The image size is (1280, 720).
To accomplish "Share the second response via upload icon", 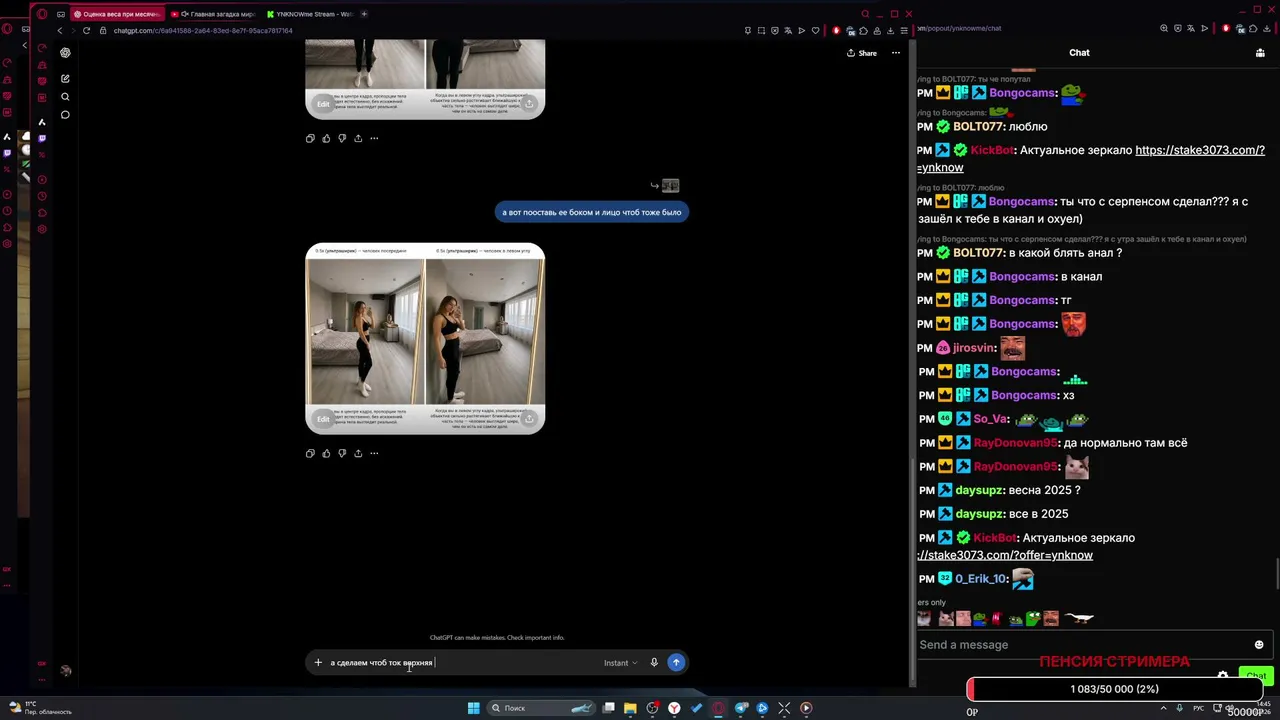I will coord(358,453).
